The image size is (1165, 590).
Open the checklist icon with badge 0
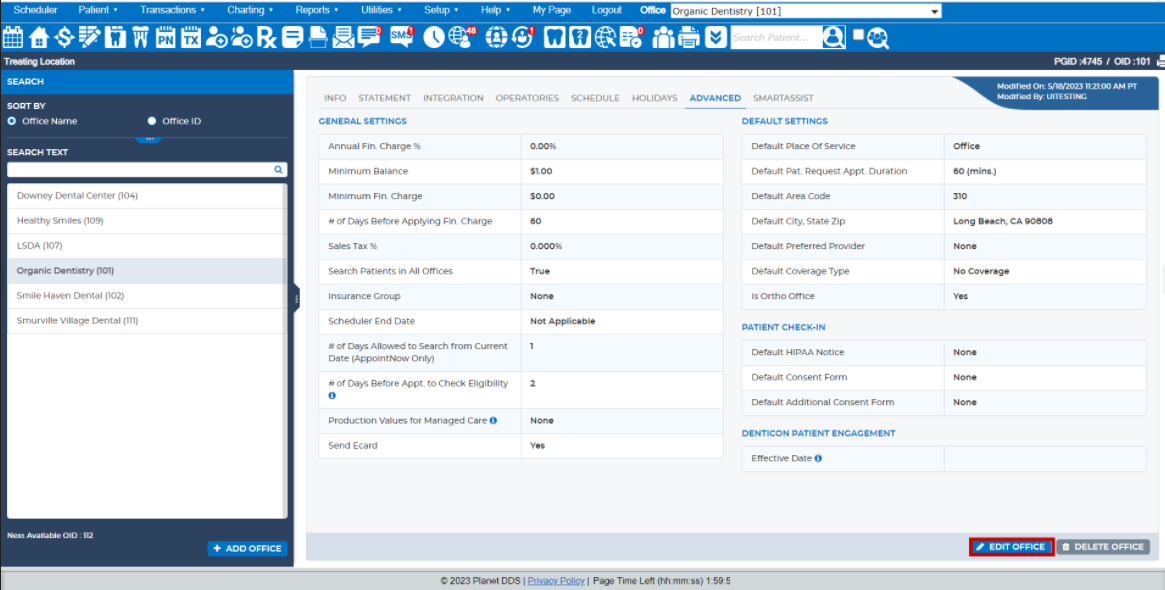click(x=632, y=36)
